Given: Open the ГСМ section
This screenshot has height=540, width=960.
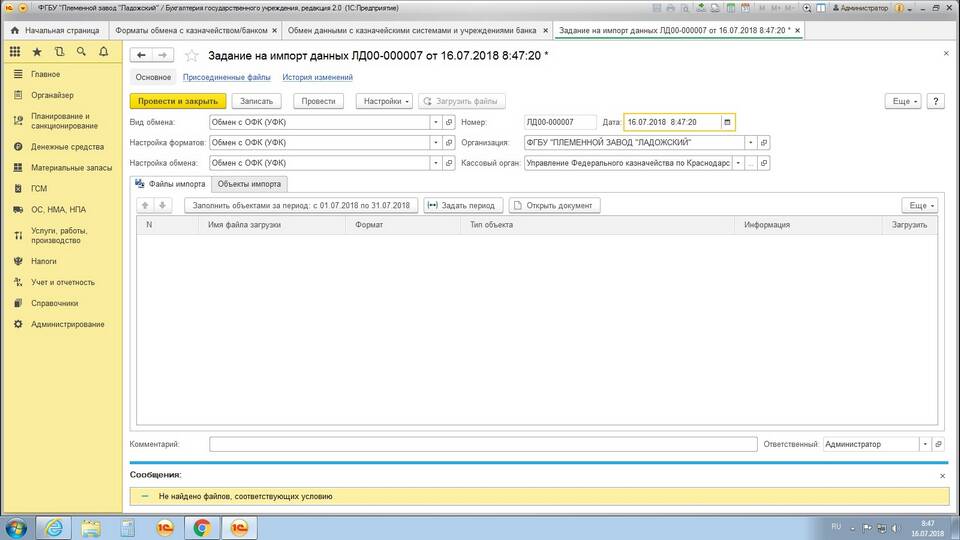Looking at the screenshot, I should pos(39,189).
